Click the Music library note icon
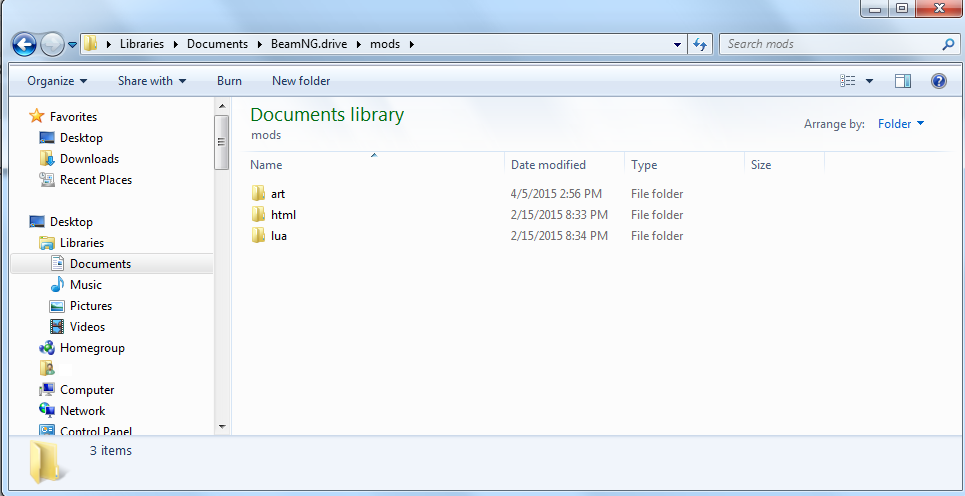The image size is (965, 496). [57, 284]
